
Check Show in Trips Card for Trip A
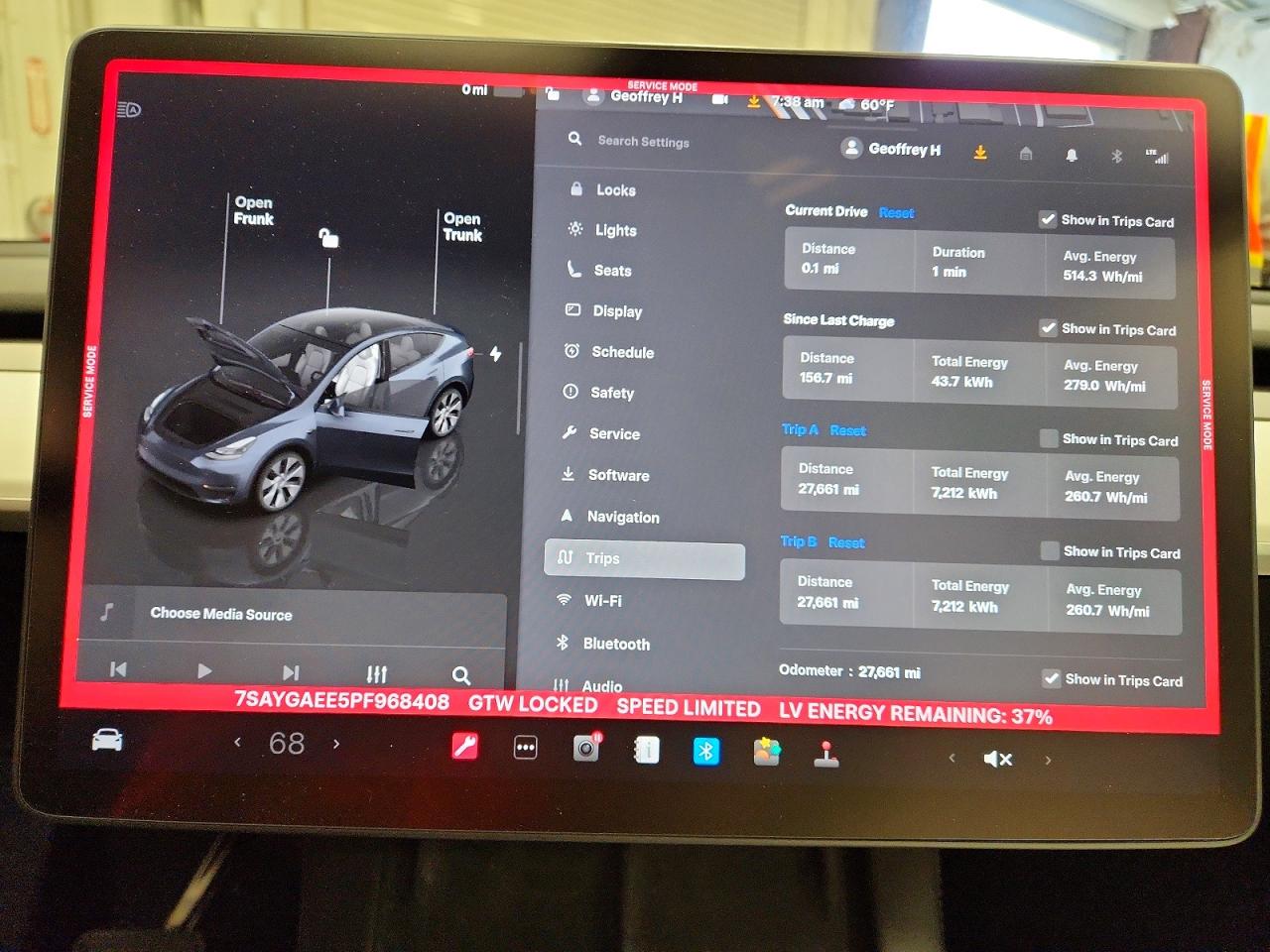pos(1049,438)
